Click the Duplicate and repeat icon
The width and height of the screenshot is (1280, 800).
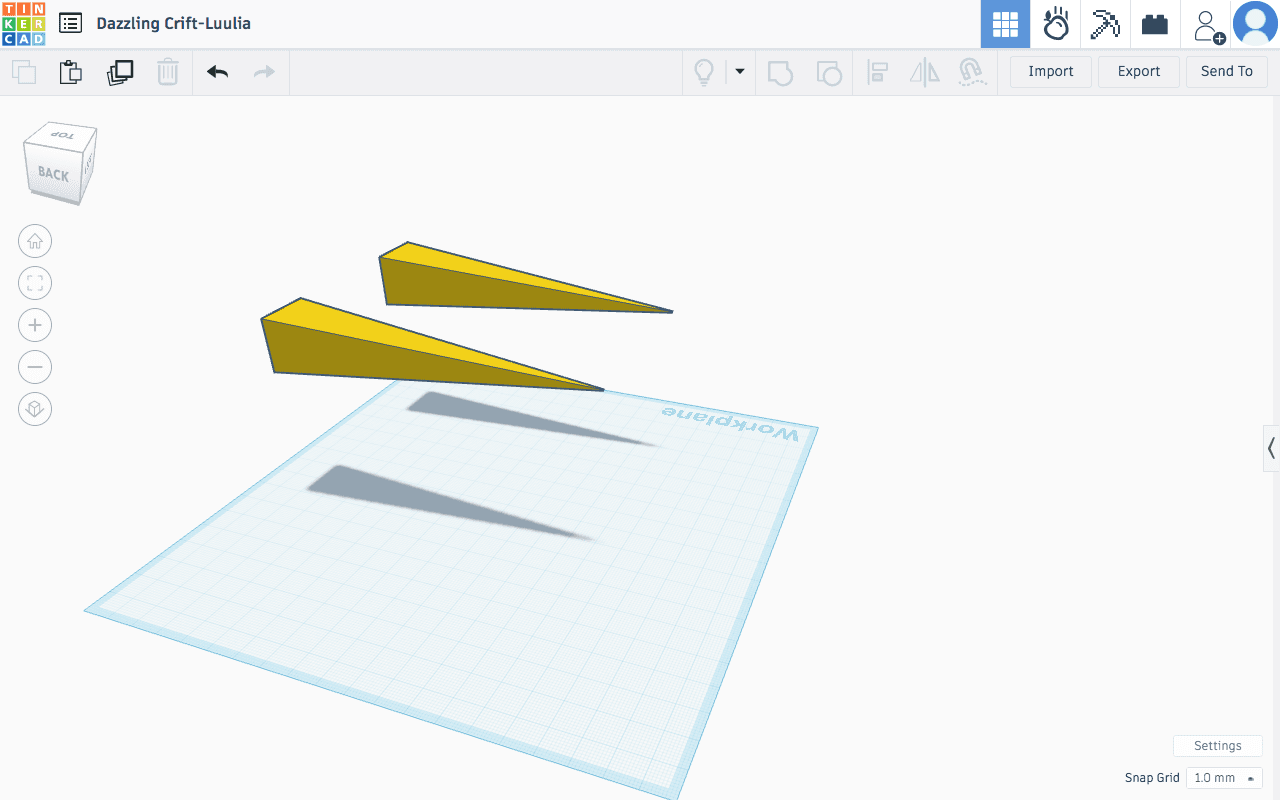[x=120, y=72]
